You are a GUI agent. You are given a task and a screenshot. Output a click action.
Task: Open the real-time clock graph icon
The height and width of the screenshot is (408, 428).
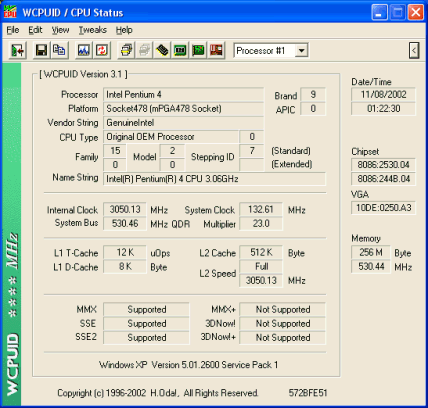point(84,51)
